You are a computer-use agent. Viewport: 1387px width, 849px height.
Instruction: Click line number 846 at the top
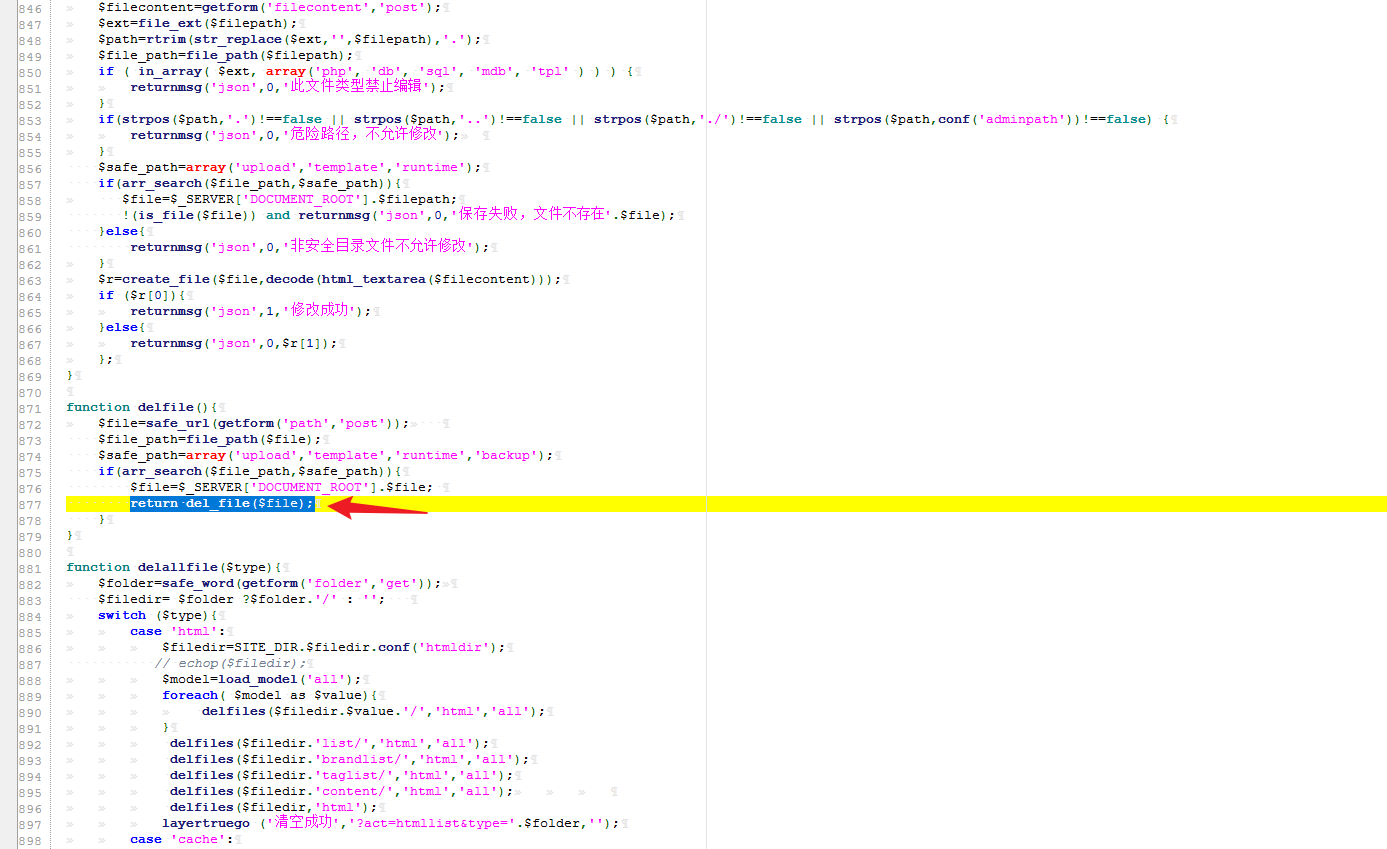(x=30, y=7)
